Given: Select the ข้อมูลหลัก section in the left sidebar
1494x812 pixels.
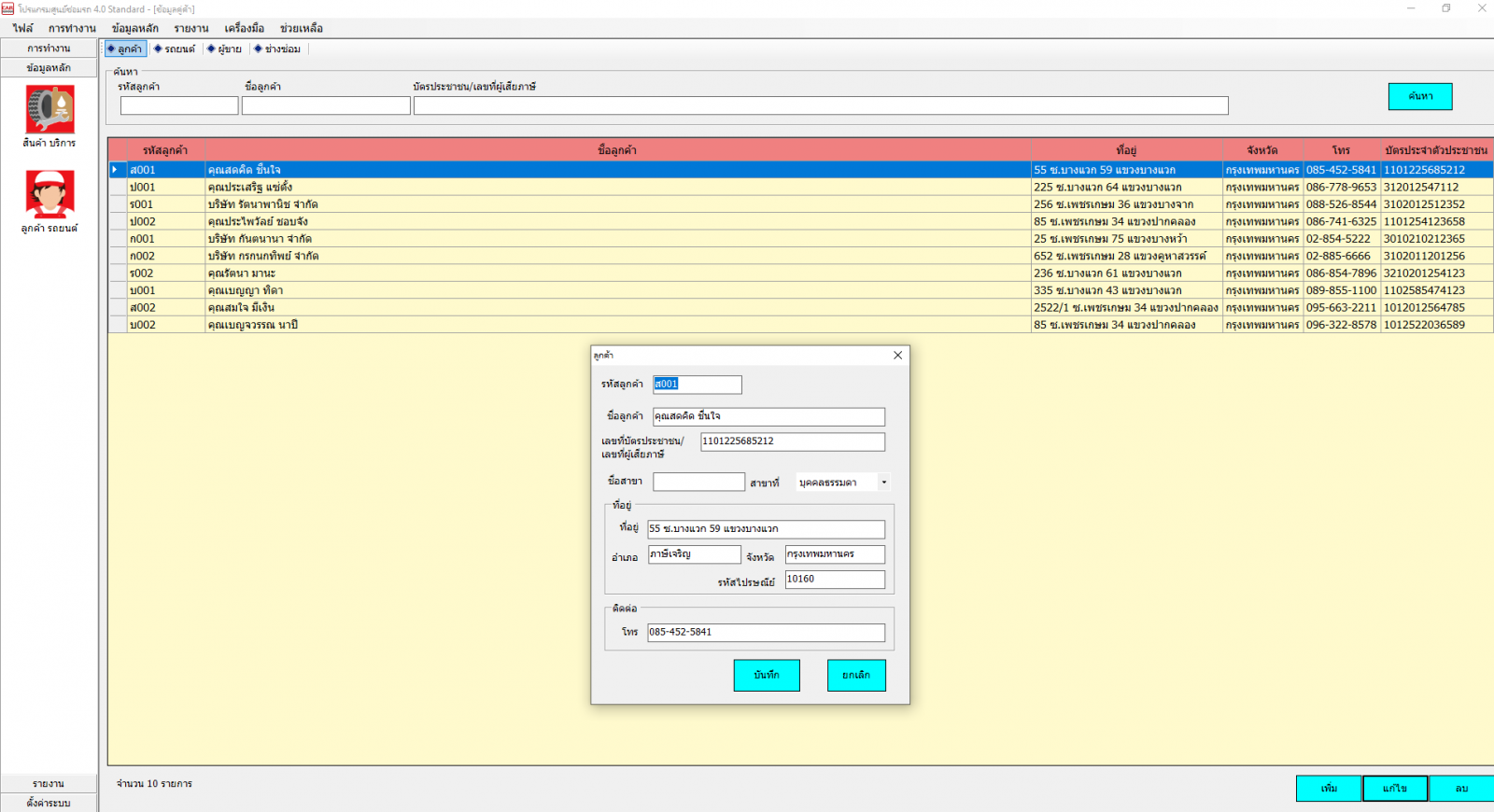Looking at the screenshot, I should [49, 67].
